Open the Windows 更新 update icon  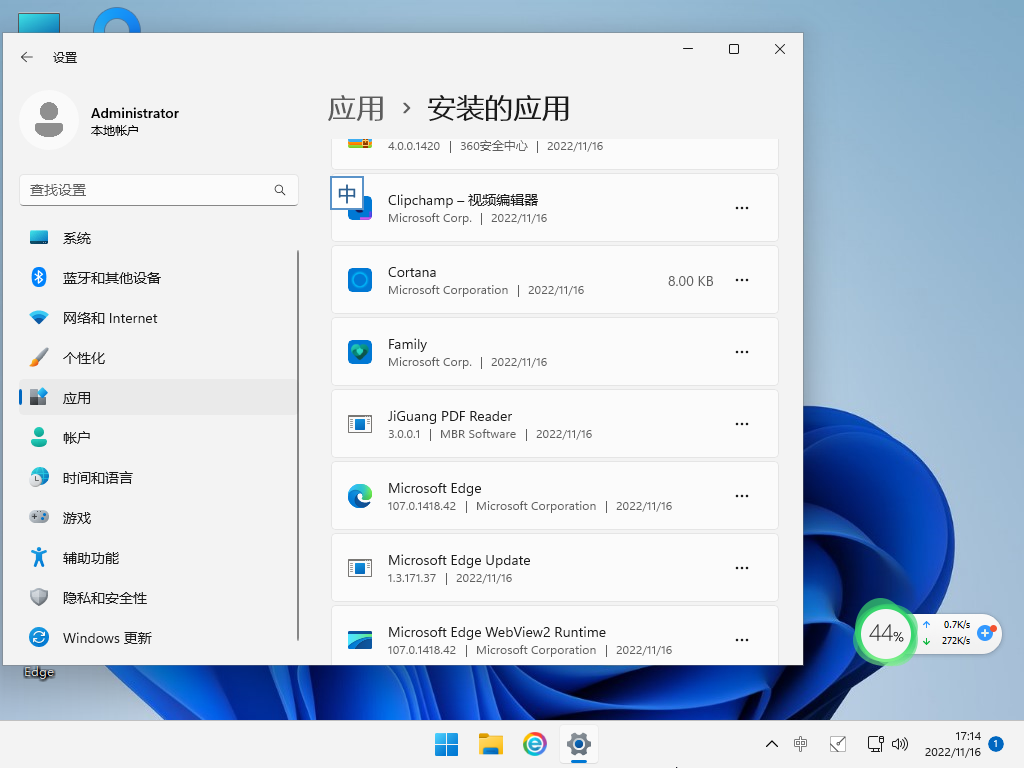[40, 637]
